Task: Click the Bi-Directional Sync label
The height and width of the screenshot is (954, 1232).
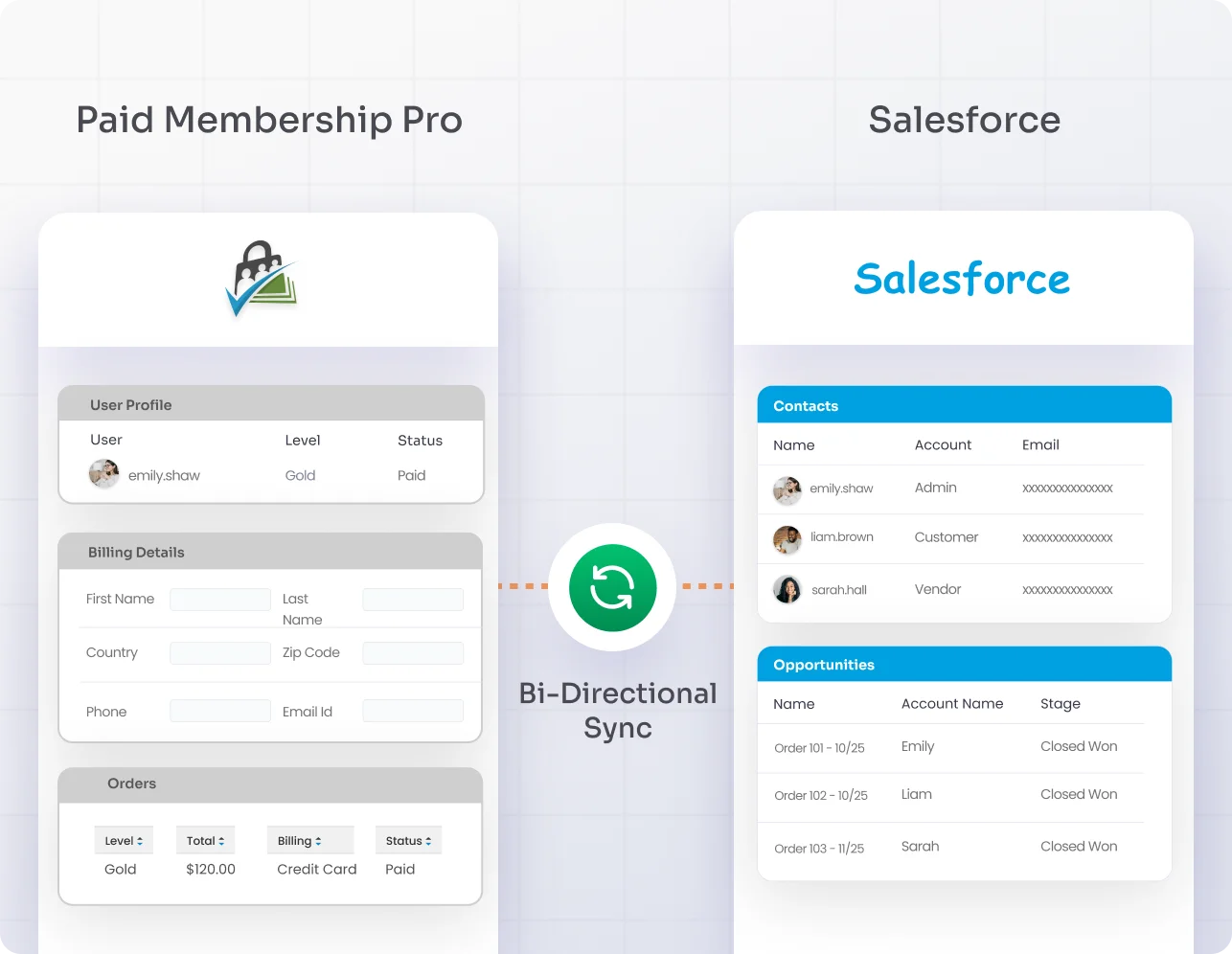Action: click(x=618, y=711)
